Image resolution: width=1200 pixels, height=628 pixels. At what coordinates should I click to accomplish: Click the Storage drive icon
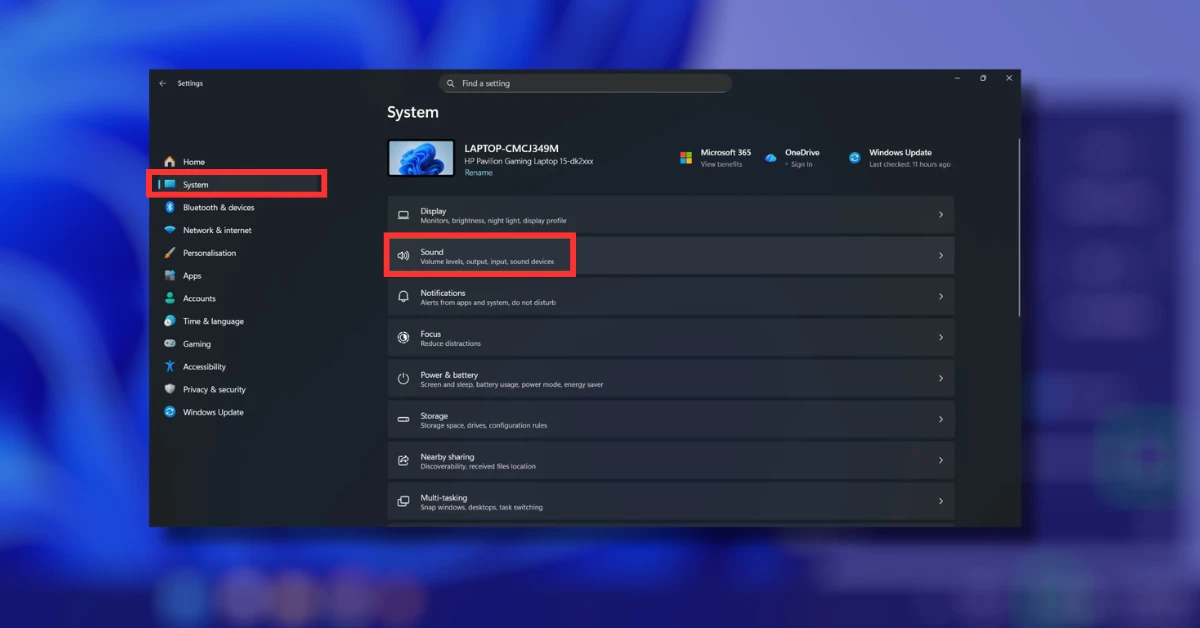tap(404, 419)
